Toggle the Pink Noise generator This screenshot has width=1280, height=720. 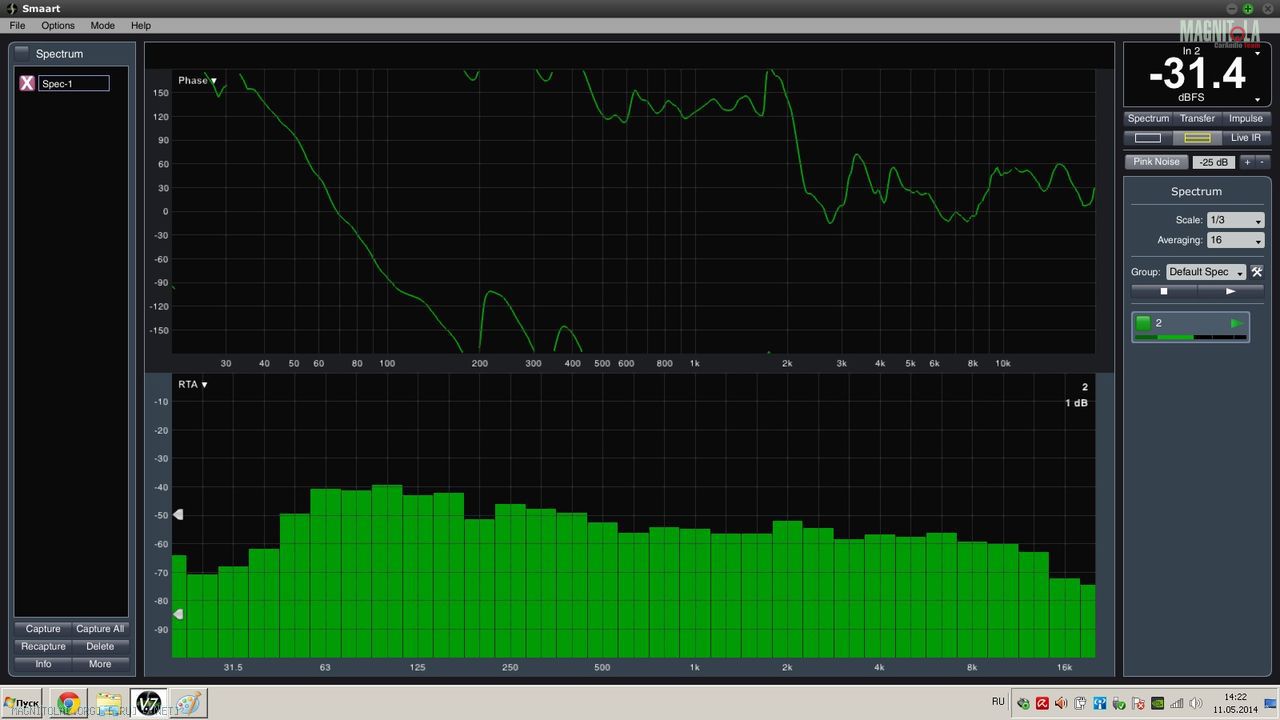[x=1156, y=162]
